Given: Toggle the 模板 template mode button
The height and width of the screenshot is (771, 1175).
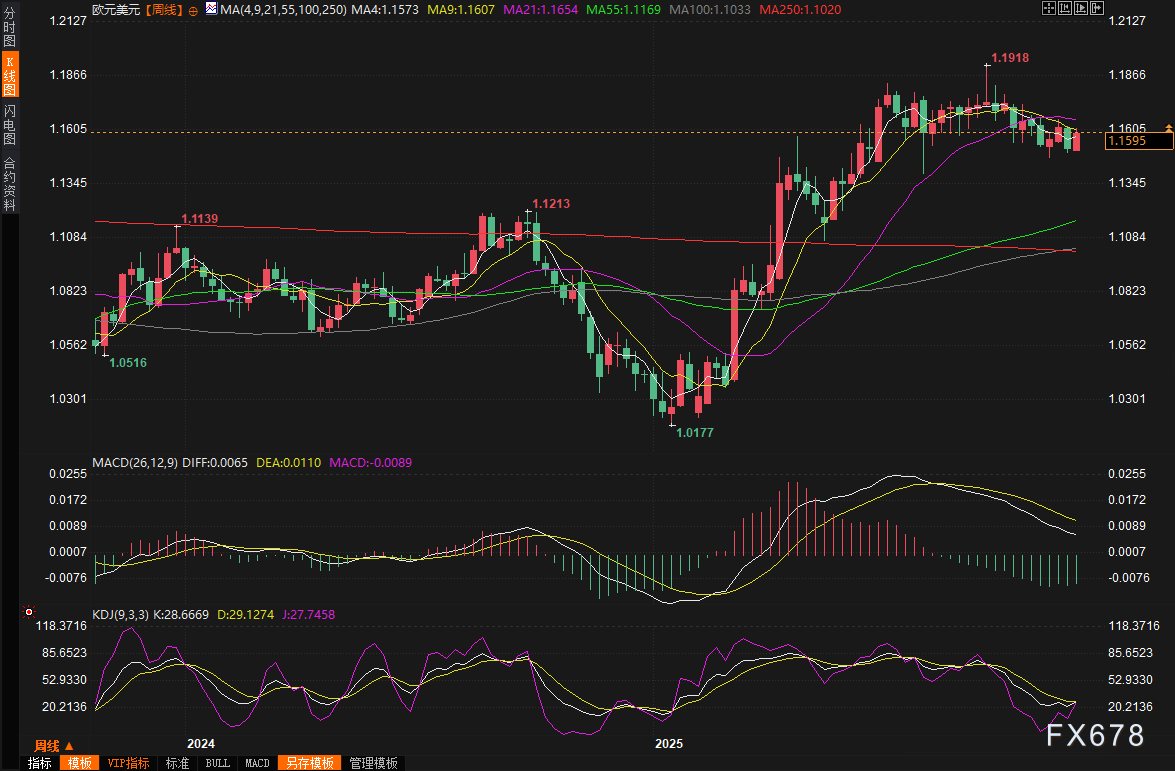Looking at the screenshot, I should tap(78, 763).
